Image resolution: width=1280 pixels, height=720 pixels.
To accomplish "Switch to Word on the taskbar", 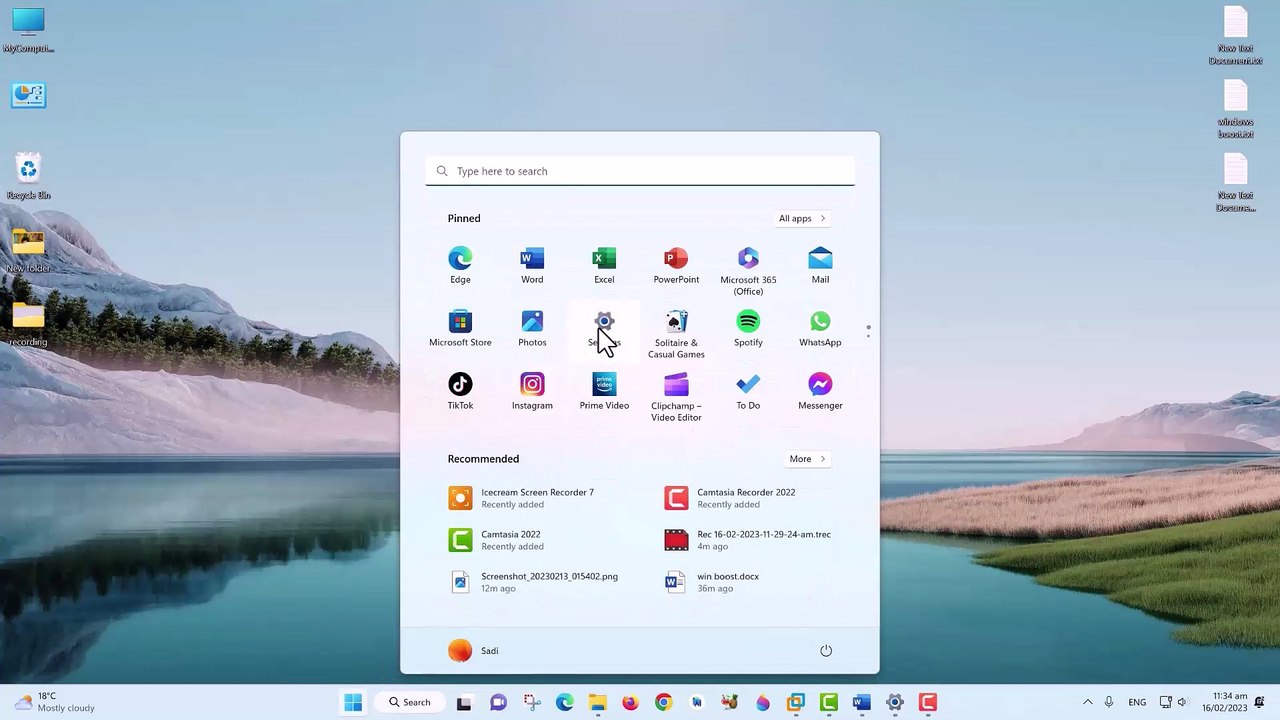I will point(861,702).
